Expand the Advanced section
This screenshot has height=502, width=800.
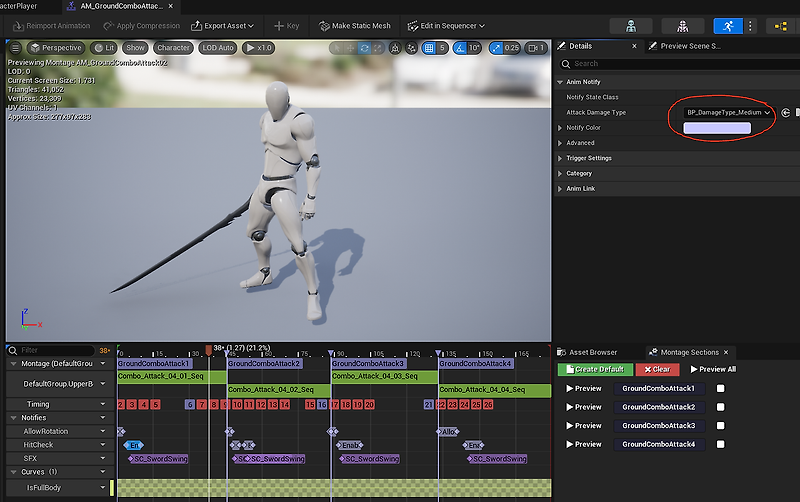pos(560,143)
